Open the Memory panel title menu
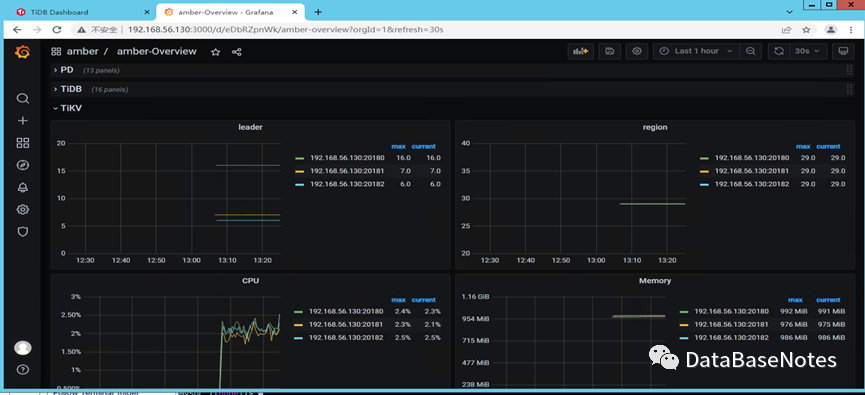Screen dimensions: 865x395 (655, 281)
